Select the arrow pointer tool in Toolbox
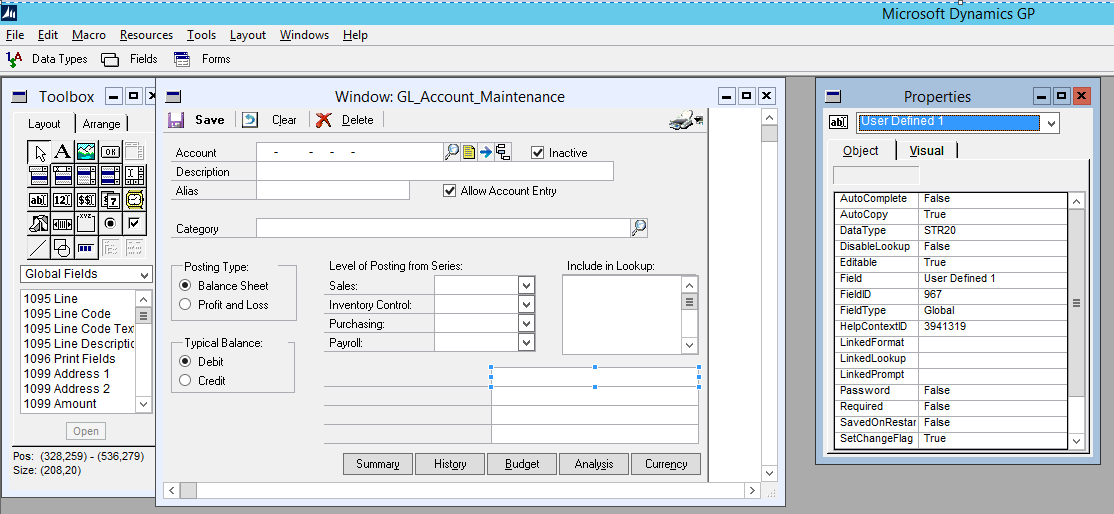The image size is (1114, 514). pyautogui.click(x=39, y=151)
